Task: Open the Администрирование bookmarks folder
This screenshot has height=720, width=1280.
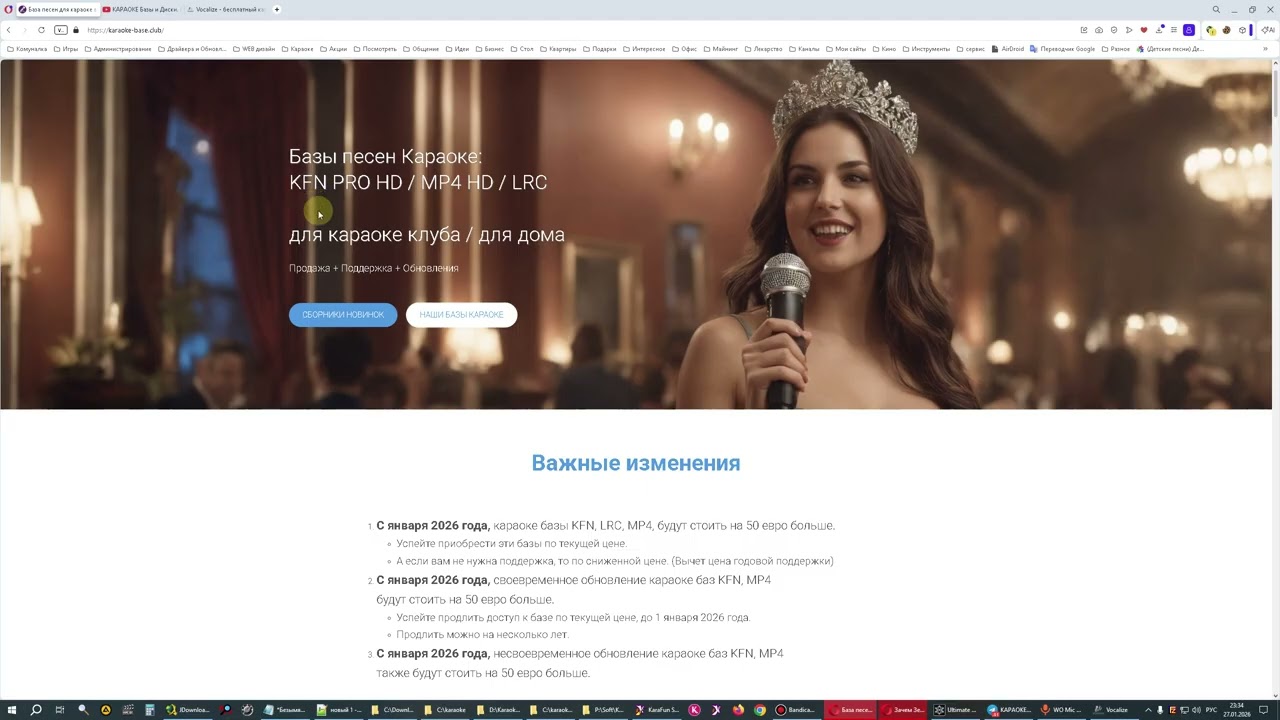Action: pyautogui.click(x=118, y=48)
